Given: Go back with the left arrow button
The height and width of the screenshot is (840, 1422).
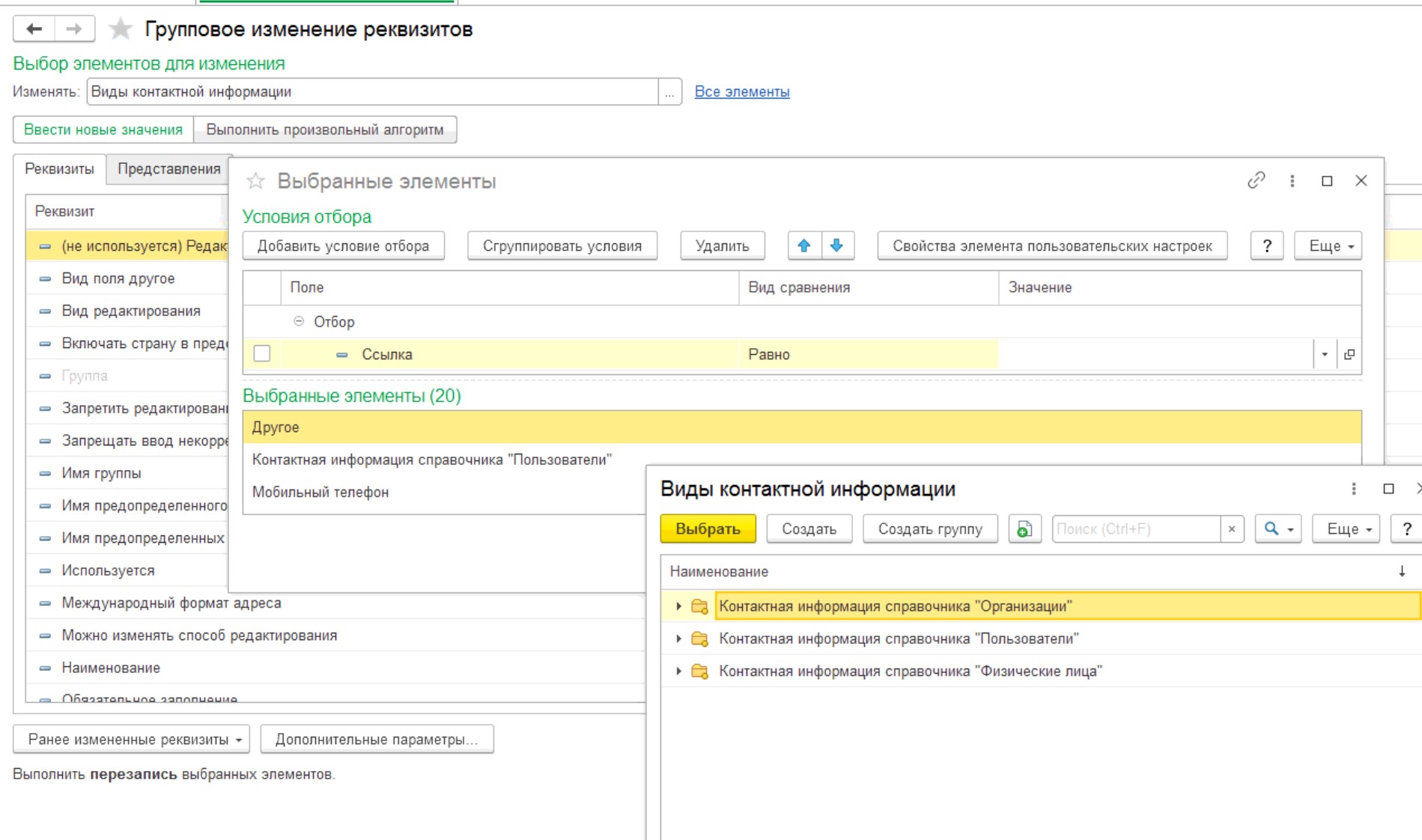Looking at the screenshot, I should tap(34, 29).
